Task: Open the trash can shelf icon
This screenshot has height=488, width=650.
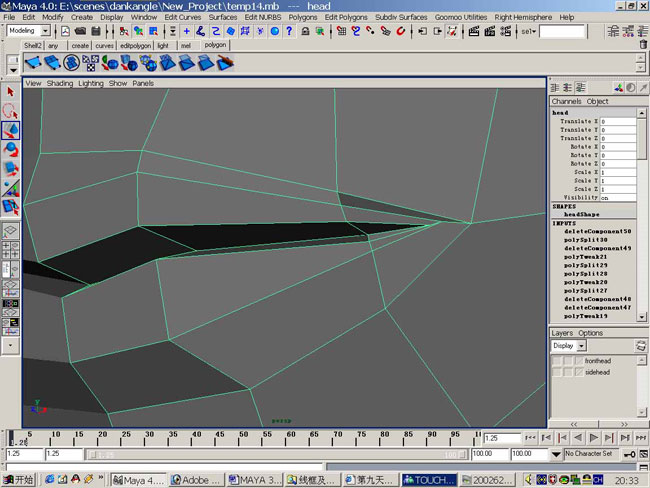Action: tap(643, 44)
